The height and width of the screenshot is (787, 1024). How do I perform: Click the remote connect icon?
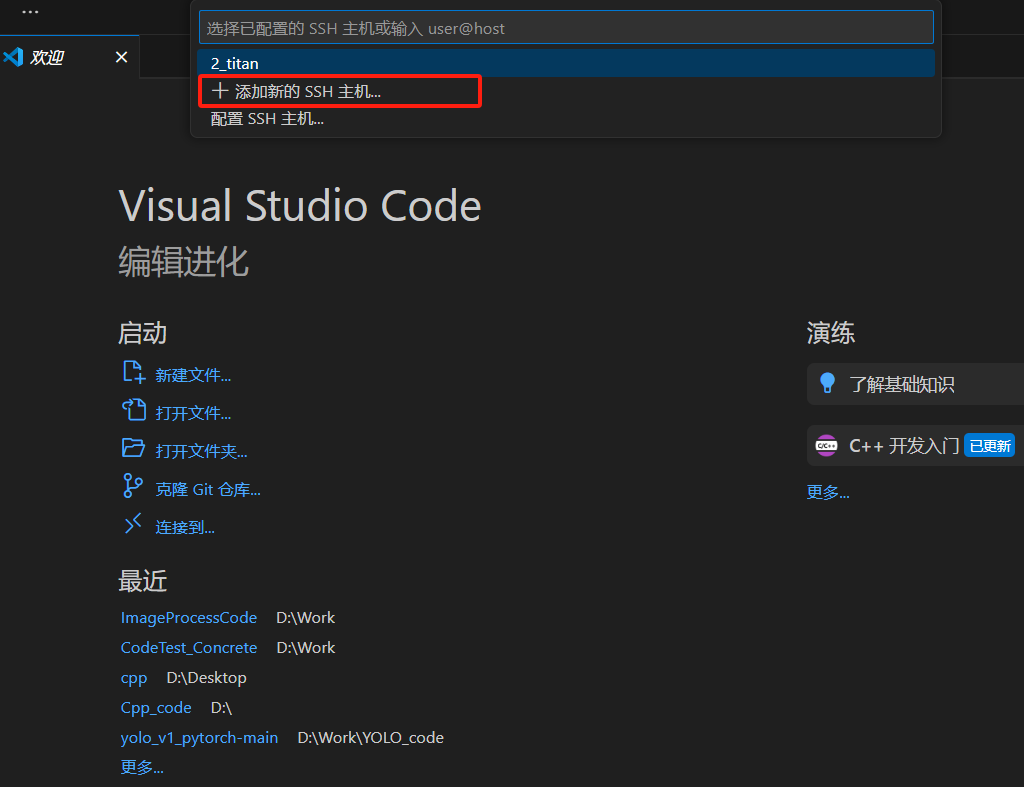tap(133, 524)
